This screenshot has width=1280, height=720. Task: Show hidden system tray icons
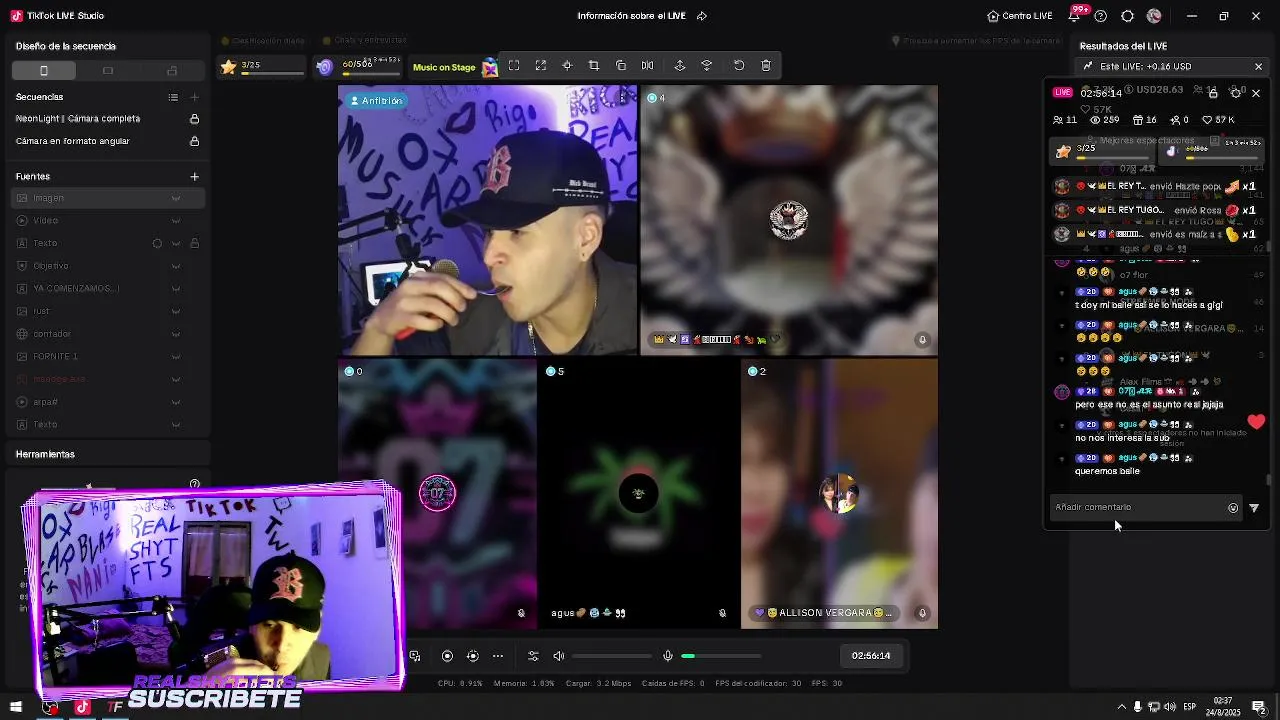coord(1121,708)
